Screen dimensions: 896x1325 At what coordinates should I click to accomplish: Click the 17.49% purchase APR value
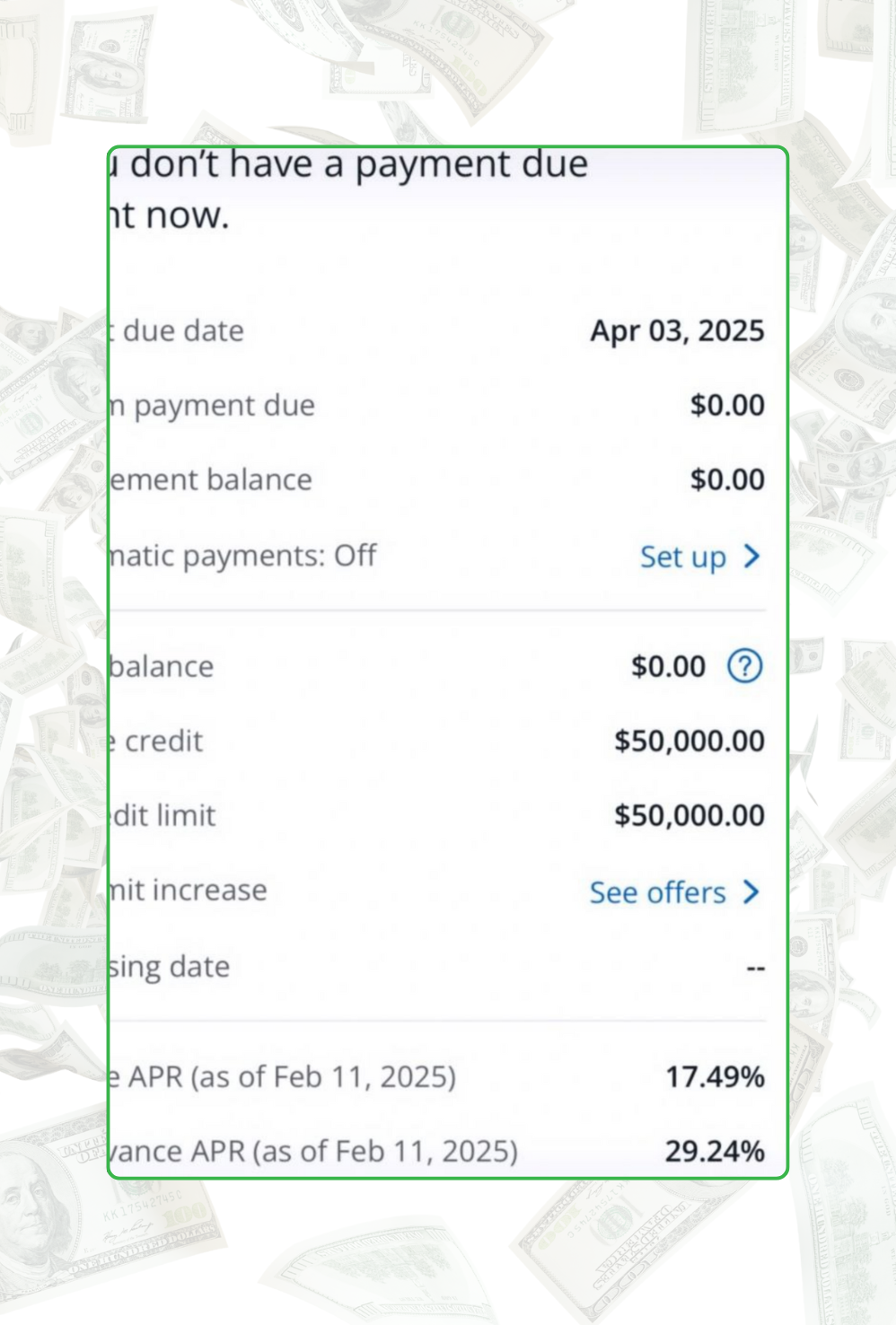tap(715, 1076)
